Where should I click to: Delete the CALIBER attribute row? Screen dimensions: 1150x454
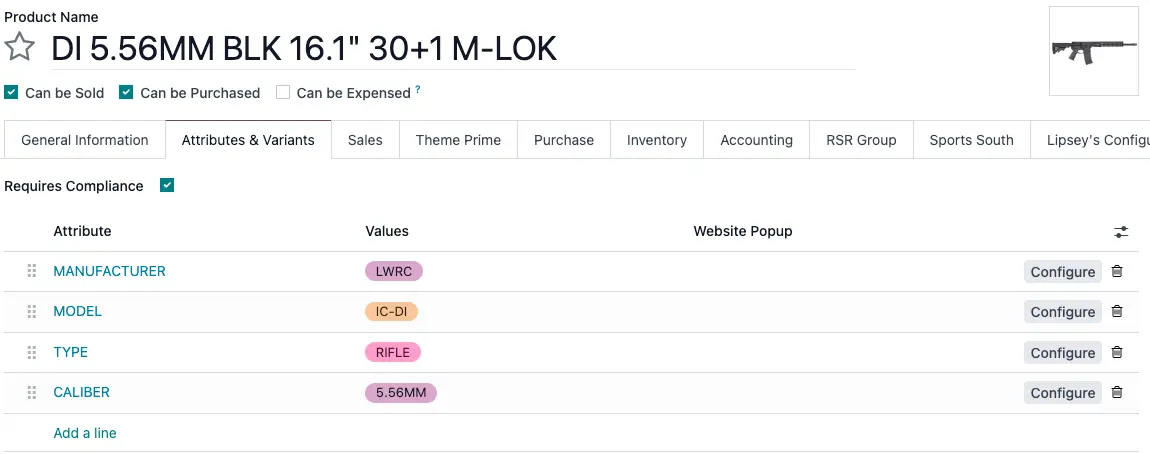(1117, 392)
